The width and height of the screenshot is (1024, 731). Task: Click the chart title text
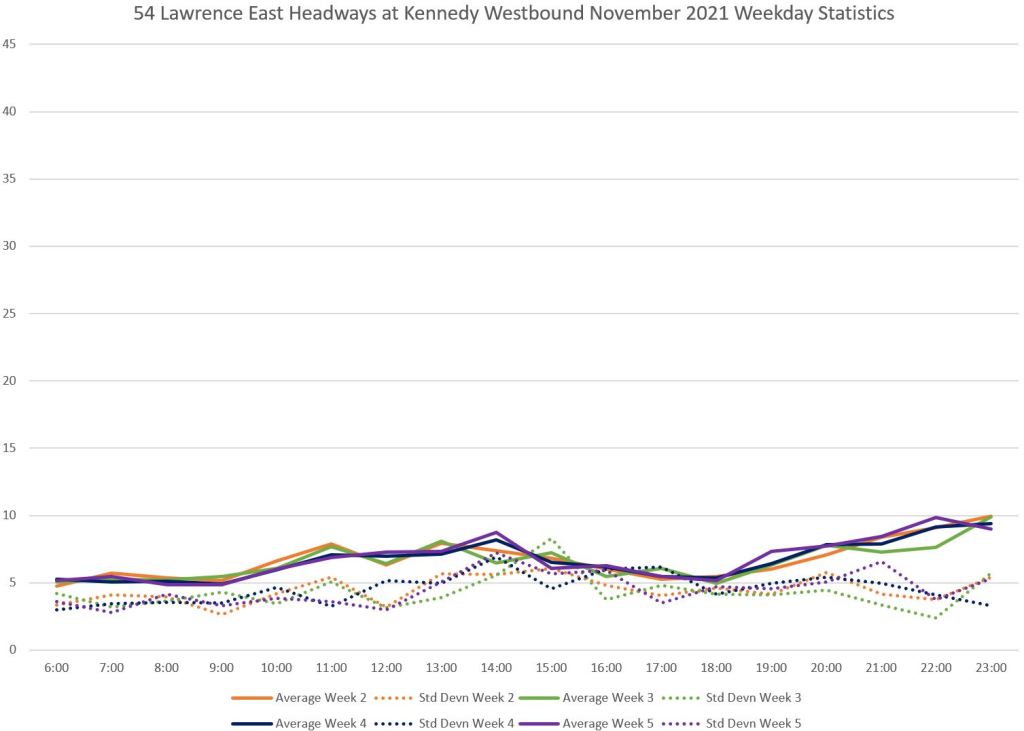pos(514,15)
